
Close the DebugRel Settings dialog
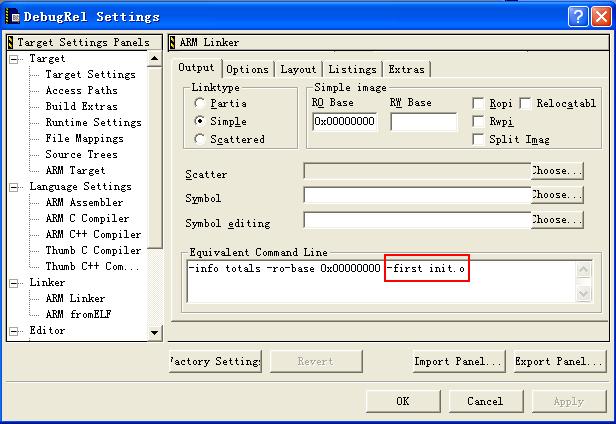click(x=601, y=17)
